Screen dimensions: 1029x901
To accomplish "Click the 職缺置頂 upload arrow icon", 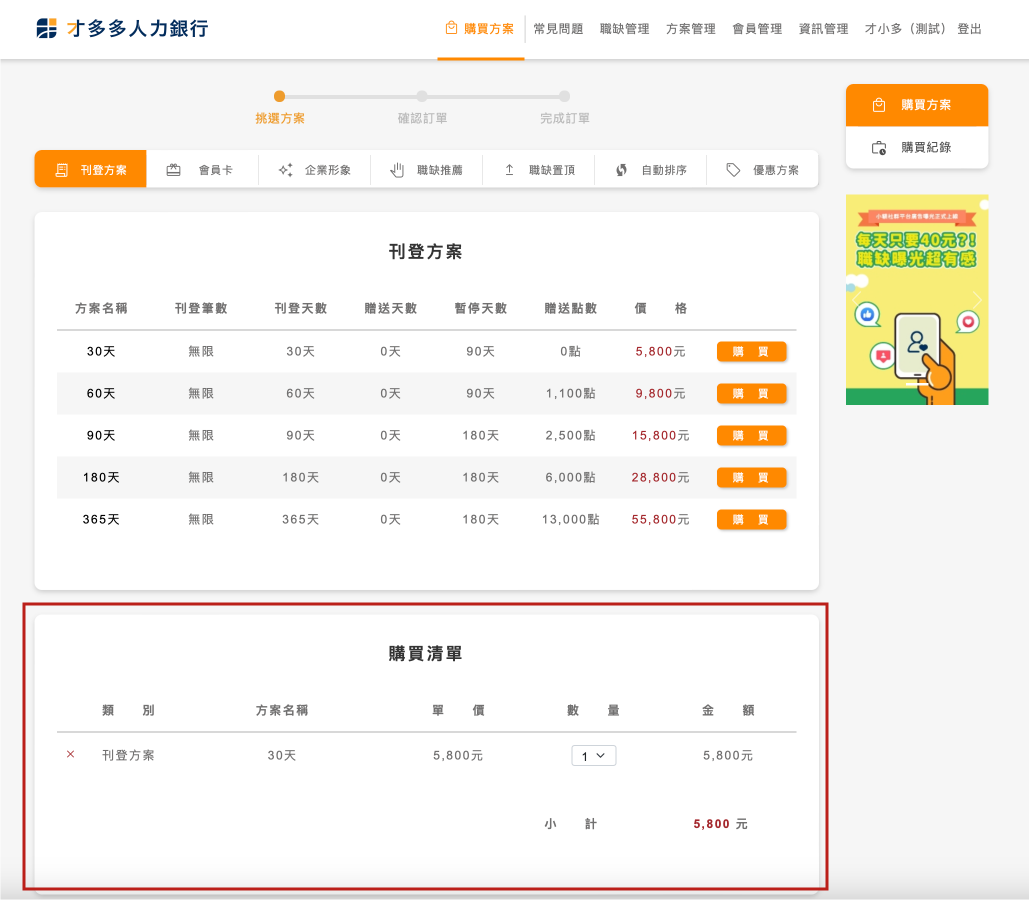I will (x=509, y=170).
